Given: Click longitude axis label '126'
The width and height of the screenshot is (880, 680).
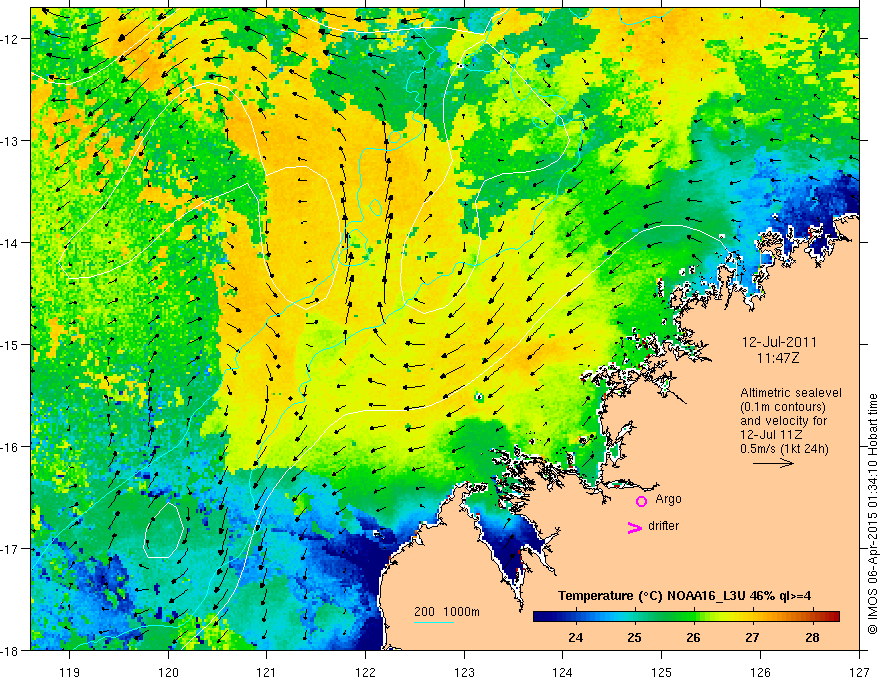Looking at the screenshot, I should [x=760, y=672].
